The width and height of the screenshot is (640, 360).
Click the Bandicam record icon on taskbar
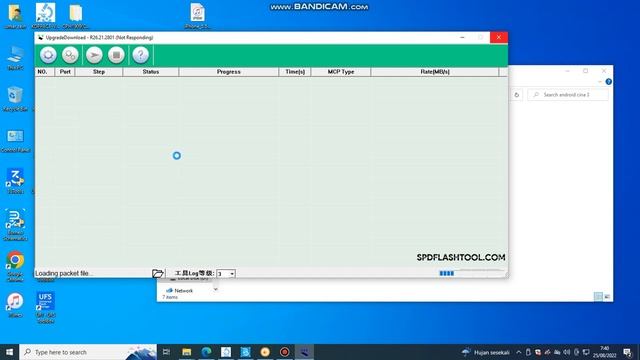click(284, 352)
